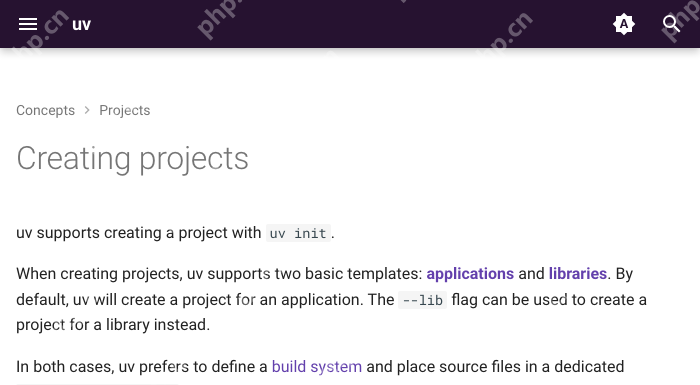Image resolution: width=700 pixels, height=385 pixels.
Task: Click the --lib flag code snippet
Action: point(422,300)
